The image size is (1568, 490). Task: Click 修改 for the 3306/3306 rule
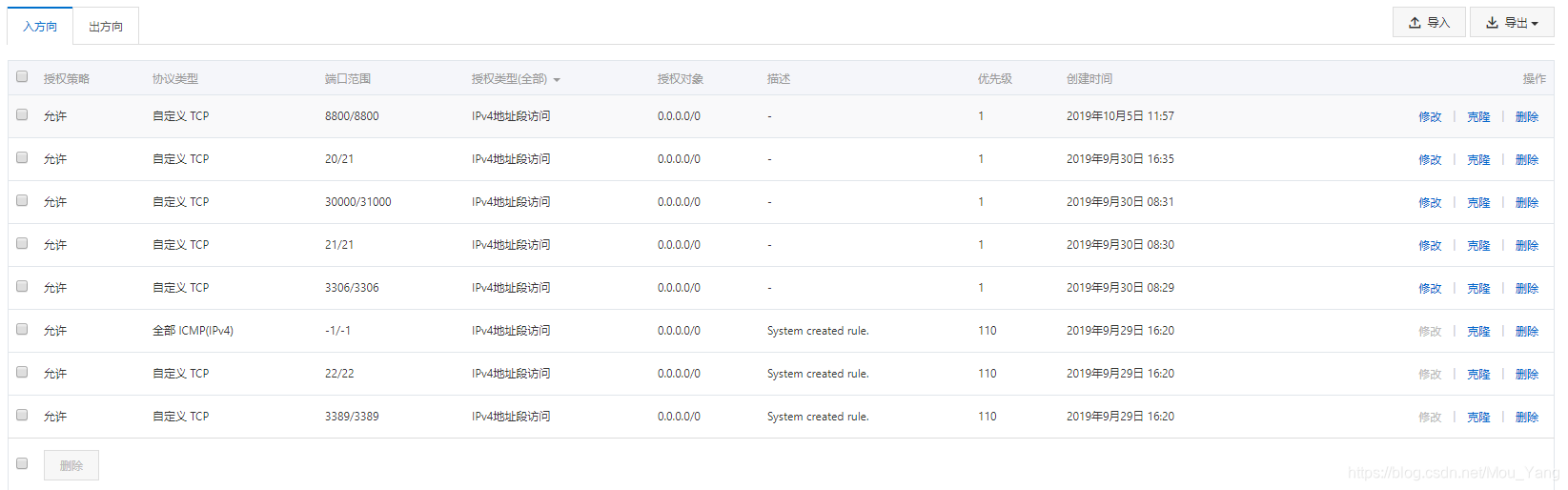[x=1430, y=289]
